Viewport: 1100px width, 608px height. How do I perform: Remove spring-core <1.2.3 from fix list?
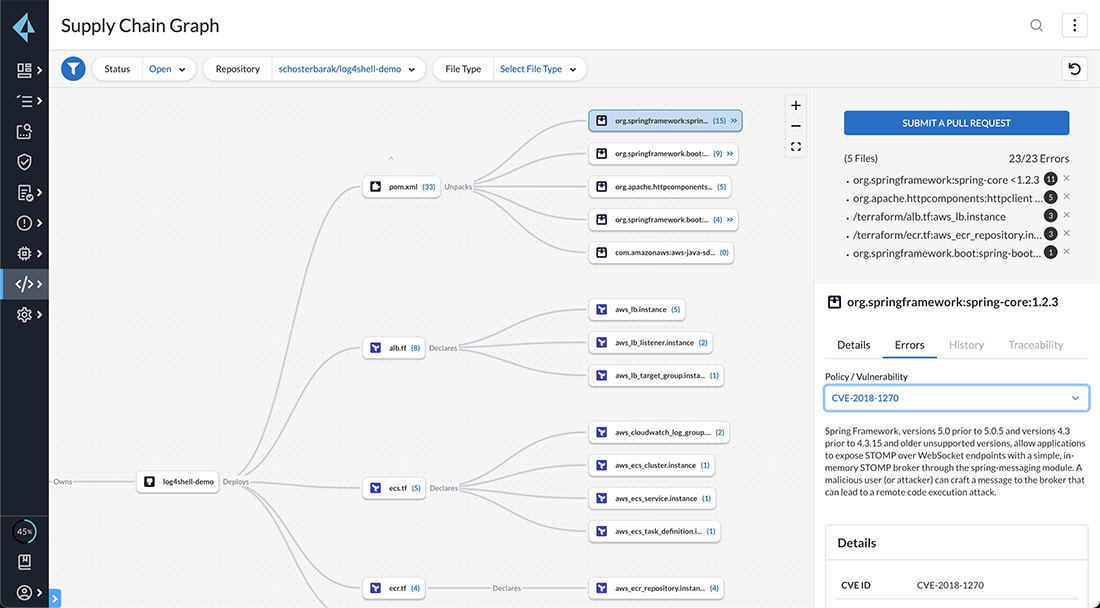click(1067, 179)
